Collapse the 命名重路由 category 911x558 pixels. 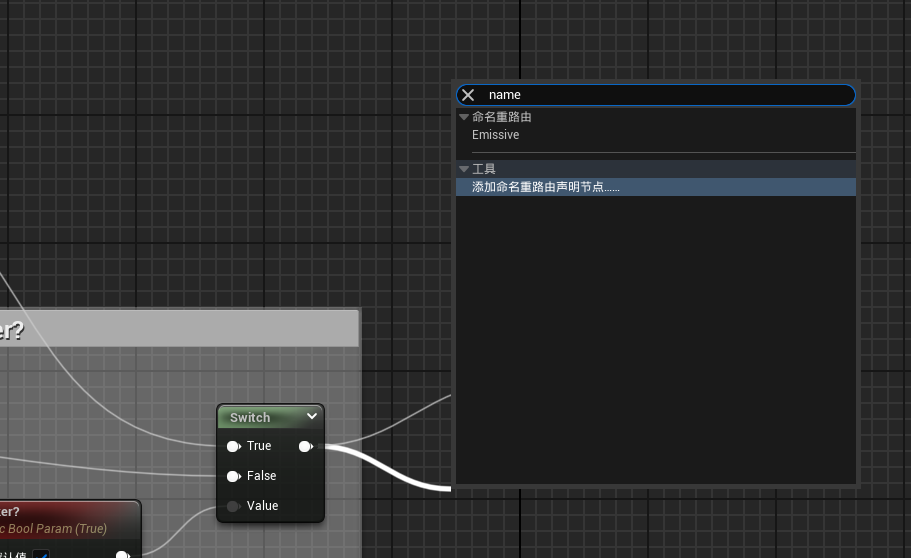[x=464, y=117]
